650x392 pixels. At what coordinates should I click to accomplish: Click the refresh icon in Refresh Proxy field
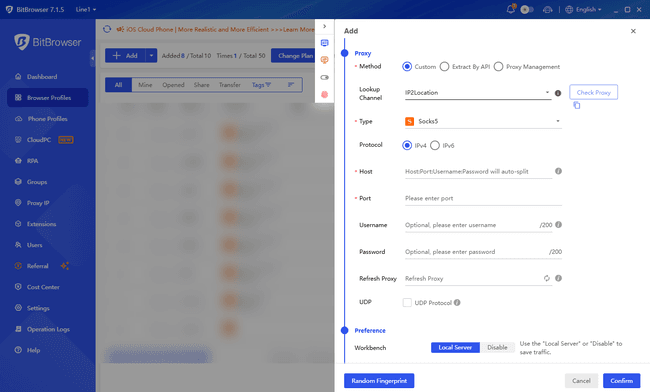(547, 278)
